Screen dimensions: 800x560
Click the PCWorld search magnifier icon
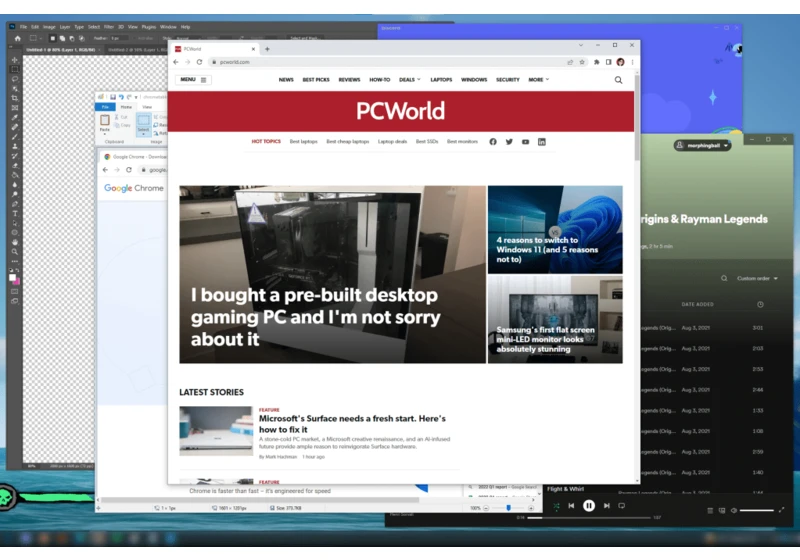(618, 80)
